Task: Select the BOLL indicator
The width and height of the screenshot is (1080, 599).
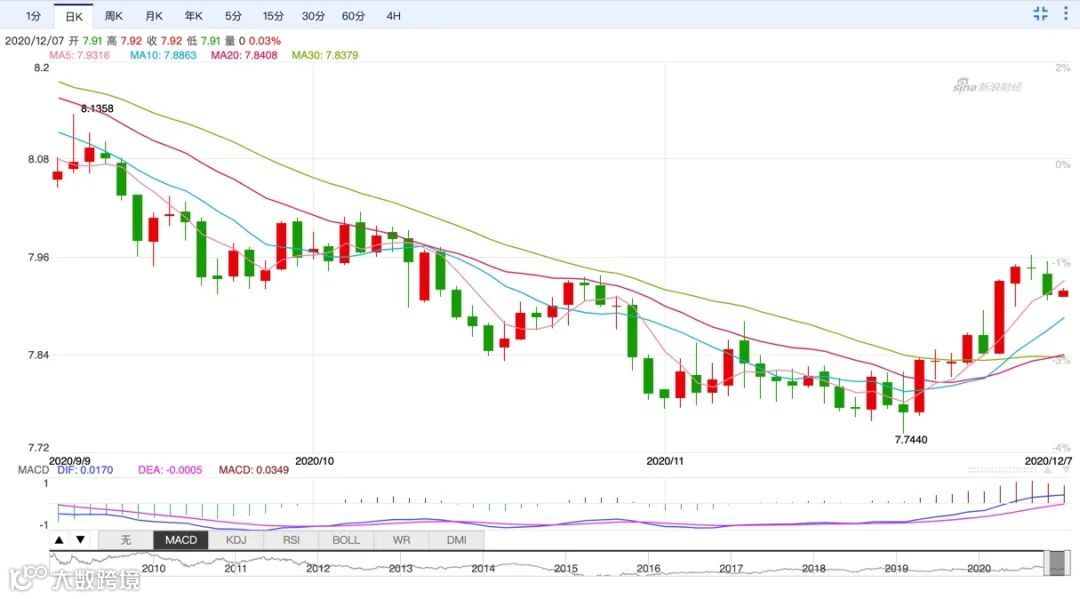Action: point(346,540)
